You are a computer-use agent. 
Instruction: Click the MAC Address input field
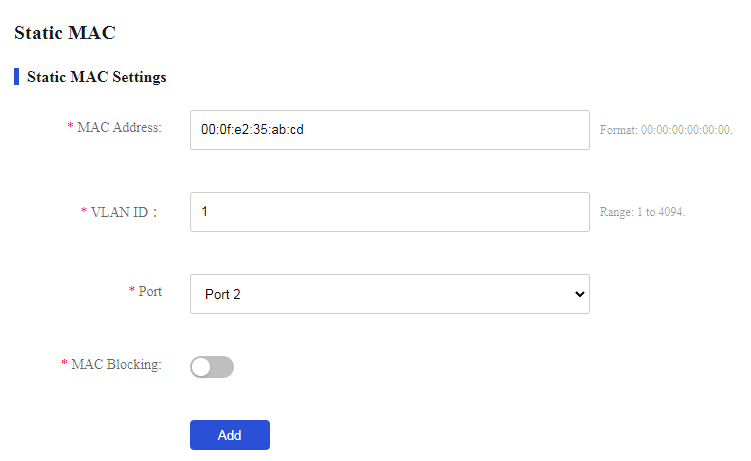(389, 130)
